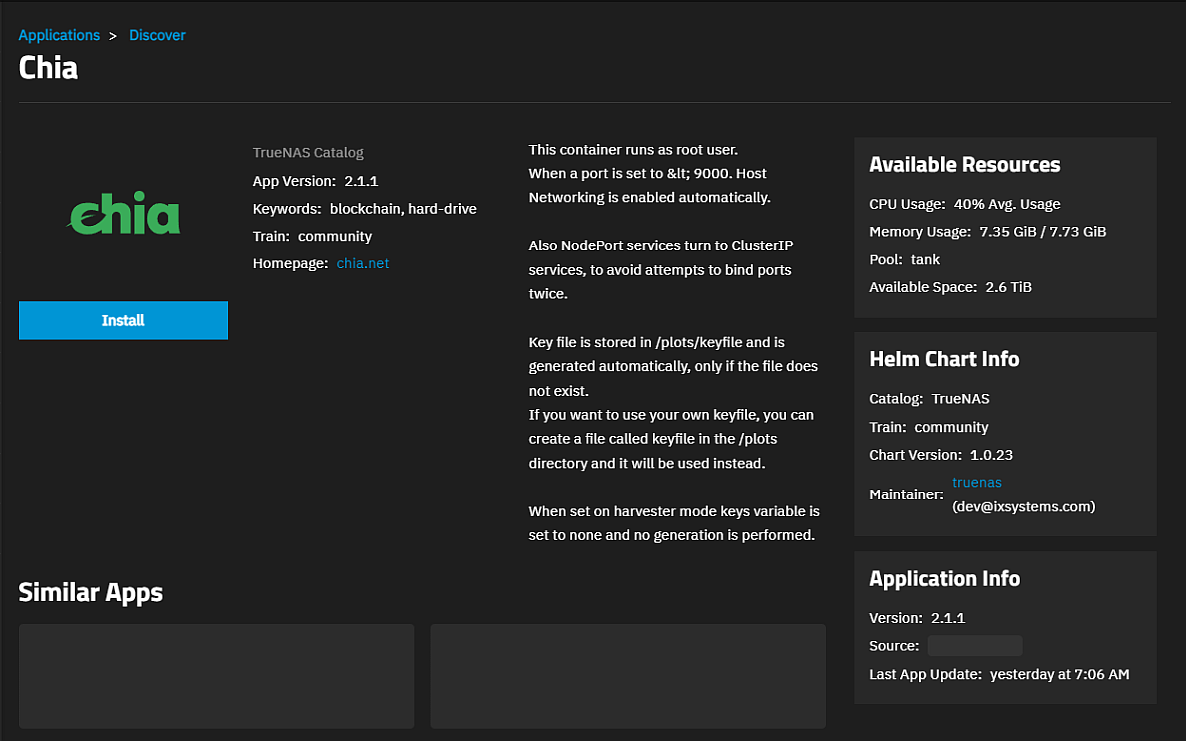Image resolution: width=1186 pixels, height=741 pixels.
Task: Select Catalog TrueNAS in Helm Chart Info
Action: coord(929,398)
